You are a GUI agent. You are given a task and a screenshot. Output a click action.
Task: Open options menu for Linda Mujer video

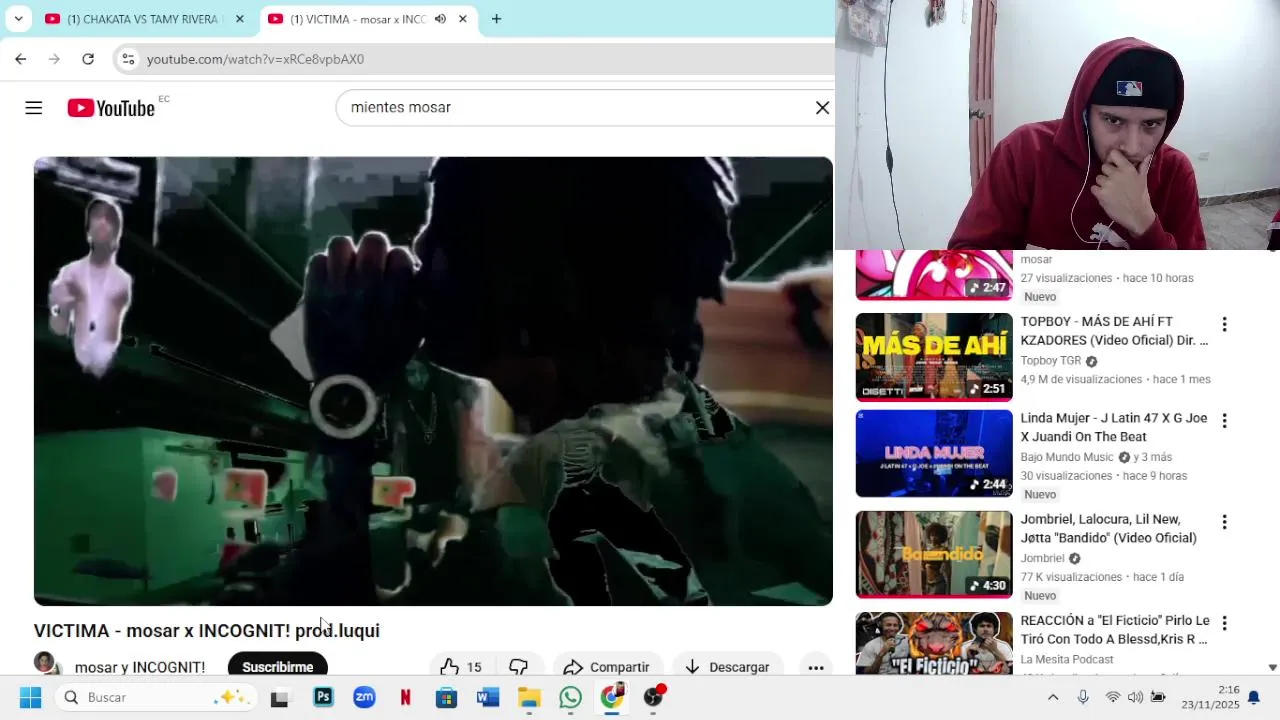tap(1224, 420)
